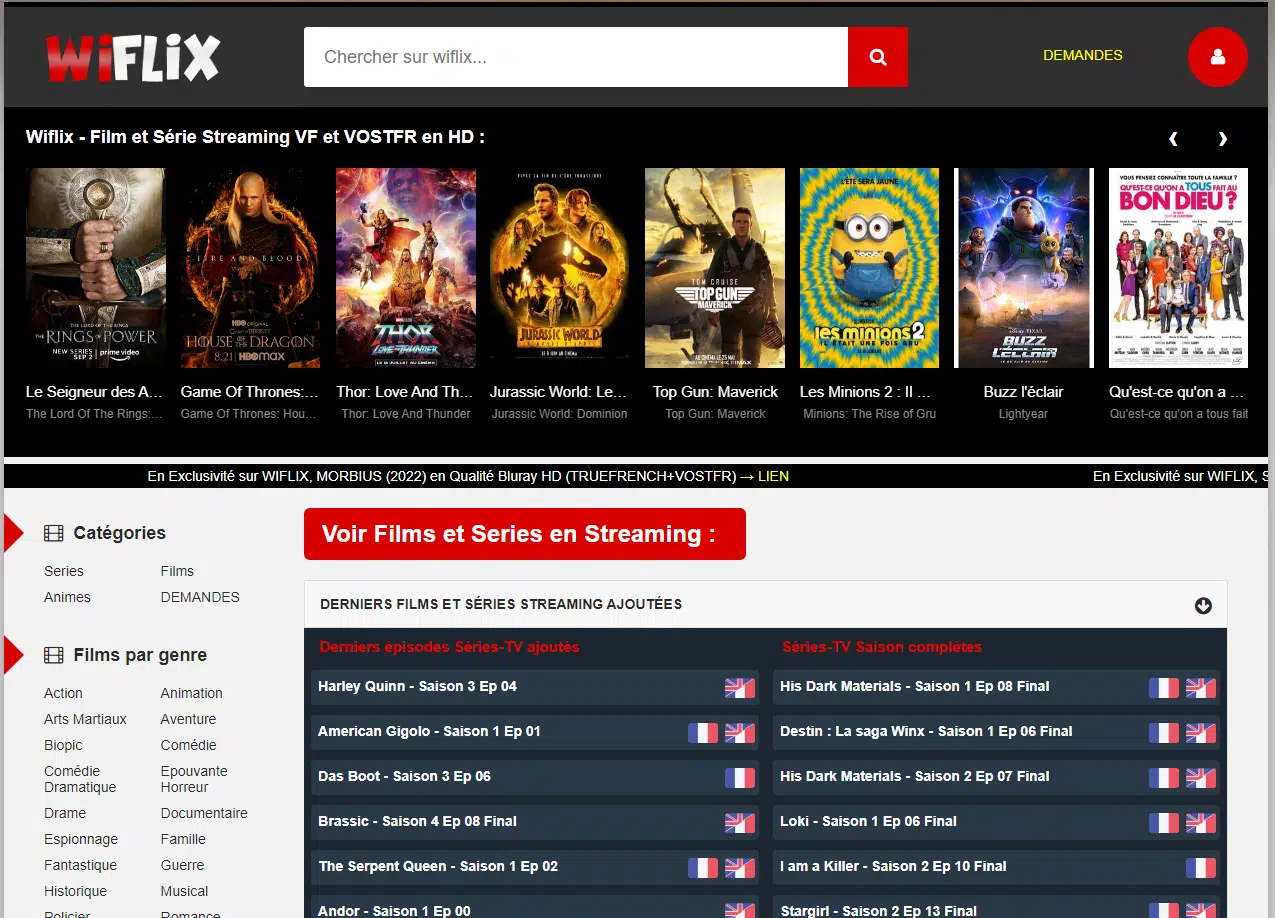Open The Rings of Power poster
The height and width of the screenshot is (918, 1275).
(x=95, y=268)
